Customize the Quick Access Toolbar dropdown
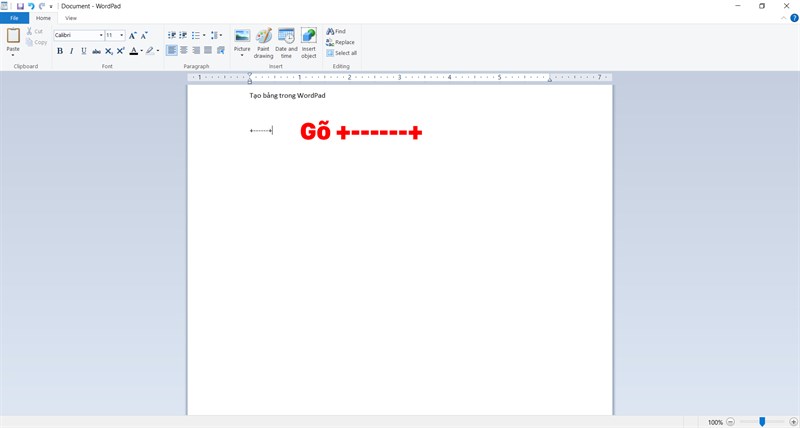Screen dimensions: 800x428 pos(51,7)
